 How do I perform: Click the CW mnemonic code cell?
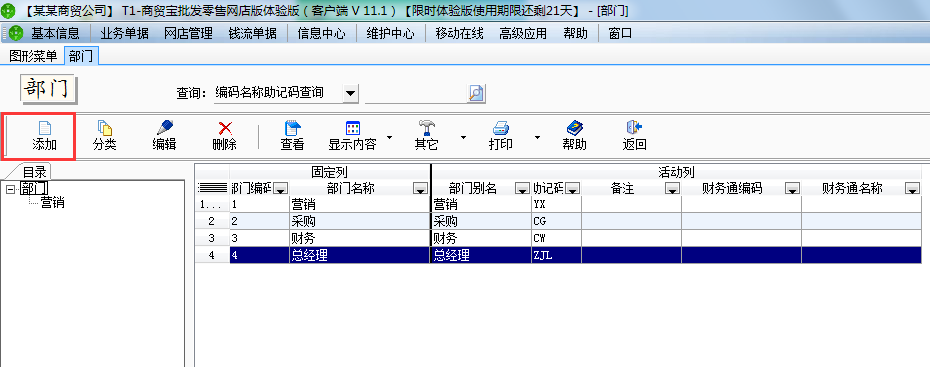pyautogui.click(x=556, y=238)
